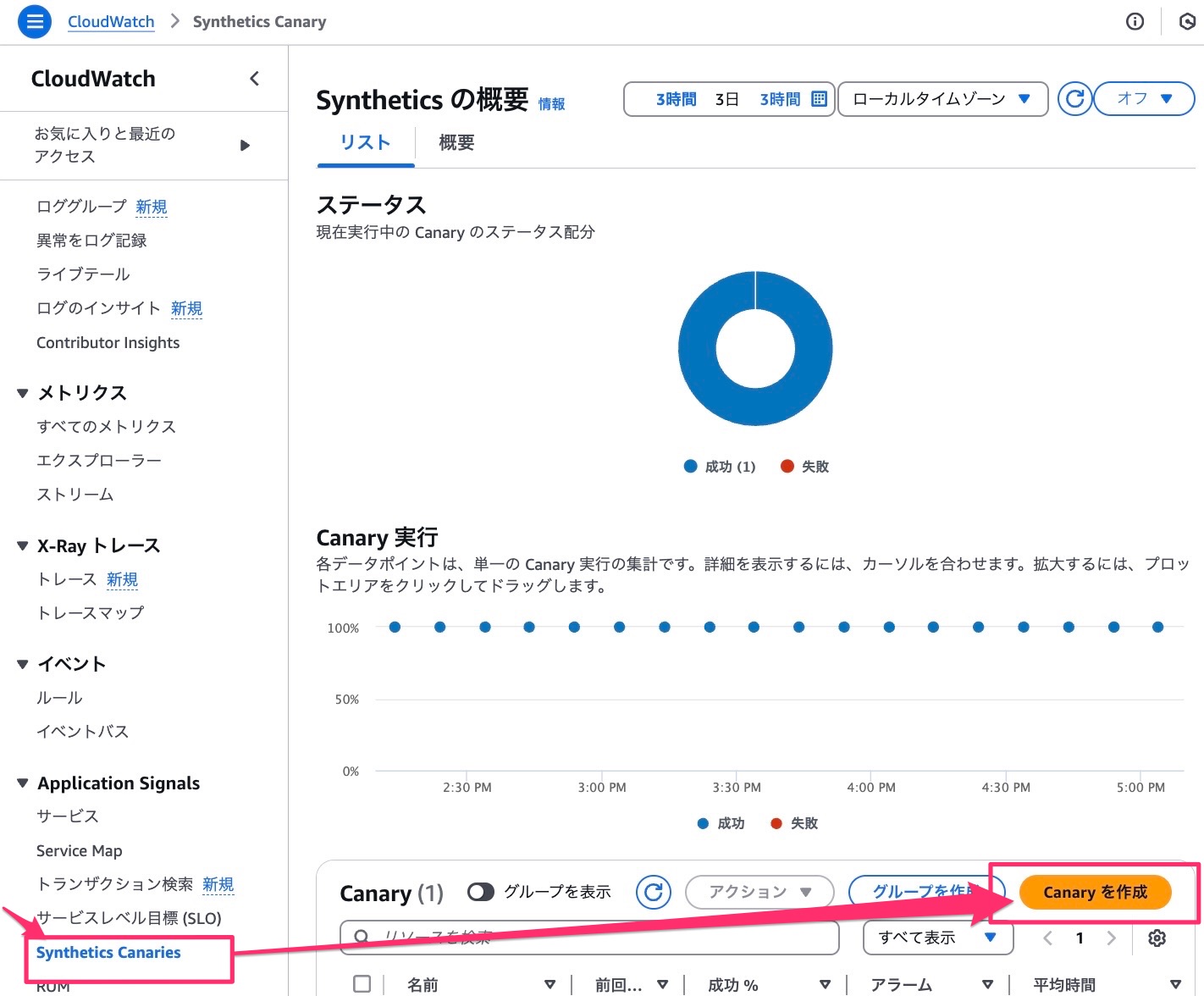Image resolution: width=1204 pixels, height=996 pixels.
Task: Open the すべて表示 filter dropdown
Action: (938, 938)
